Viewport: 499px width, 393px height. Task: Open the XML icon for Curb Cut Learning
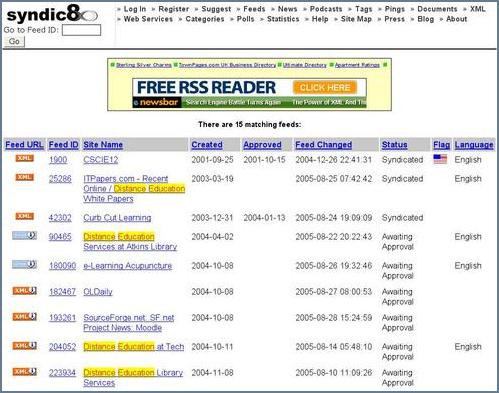[x=24, y=216]
